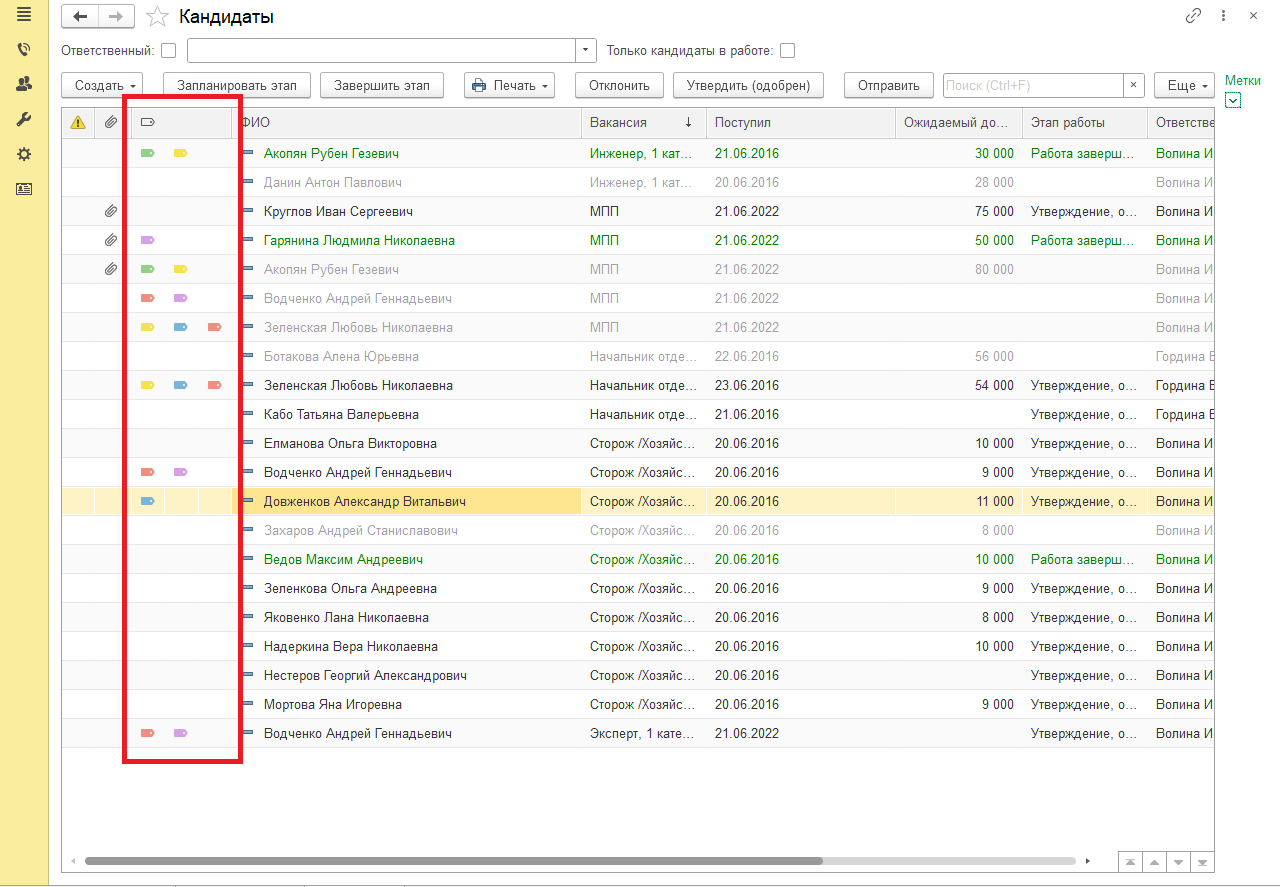Copy link using the chain icon
This screenshot has height=887, width=1280.
pyautogui.click(x=1193, y=16)
